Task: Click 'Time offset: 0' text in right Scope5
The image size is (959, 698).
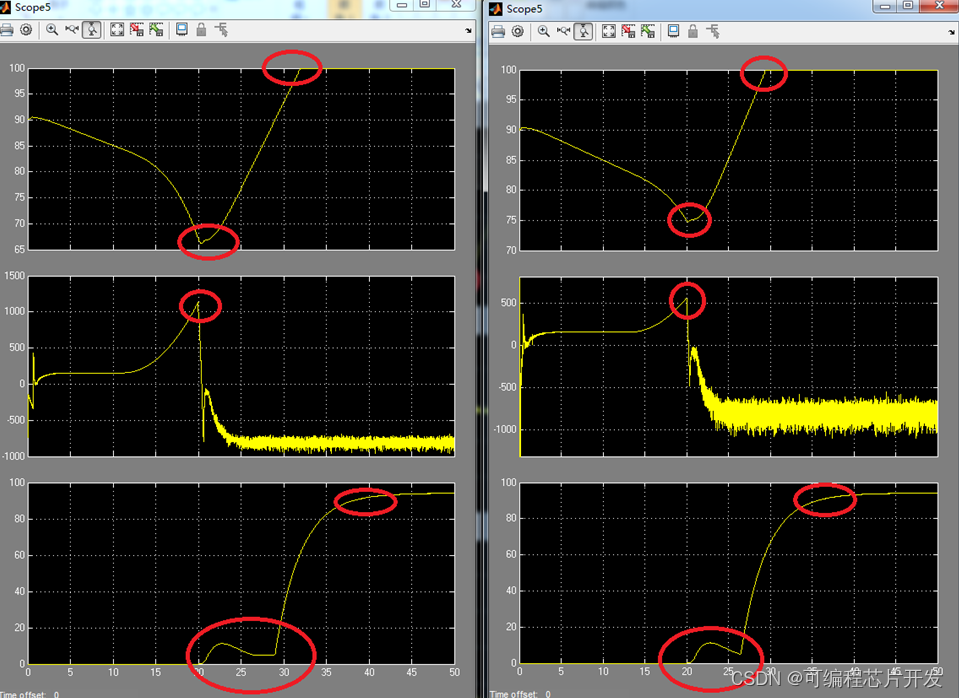Action: click(x=520, y=694)
